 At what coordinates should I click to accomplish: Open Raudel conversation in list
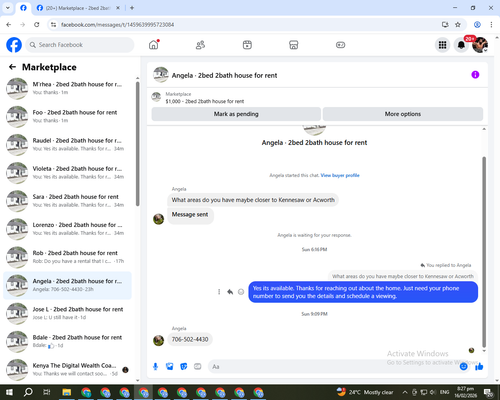[67, 144]
